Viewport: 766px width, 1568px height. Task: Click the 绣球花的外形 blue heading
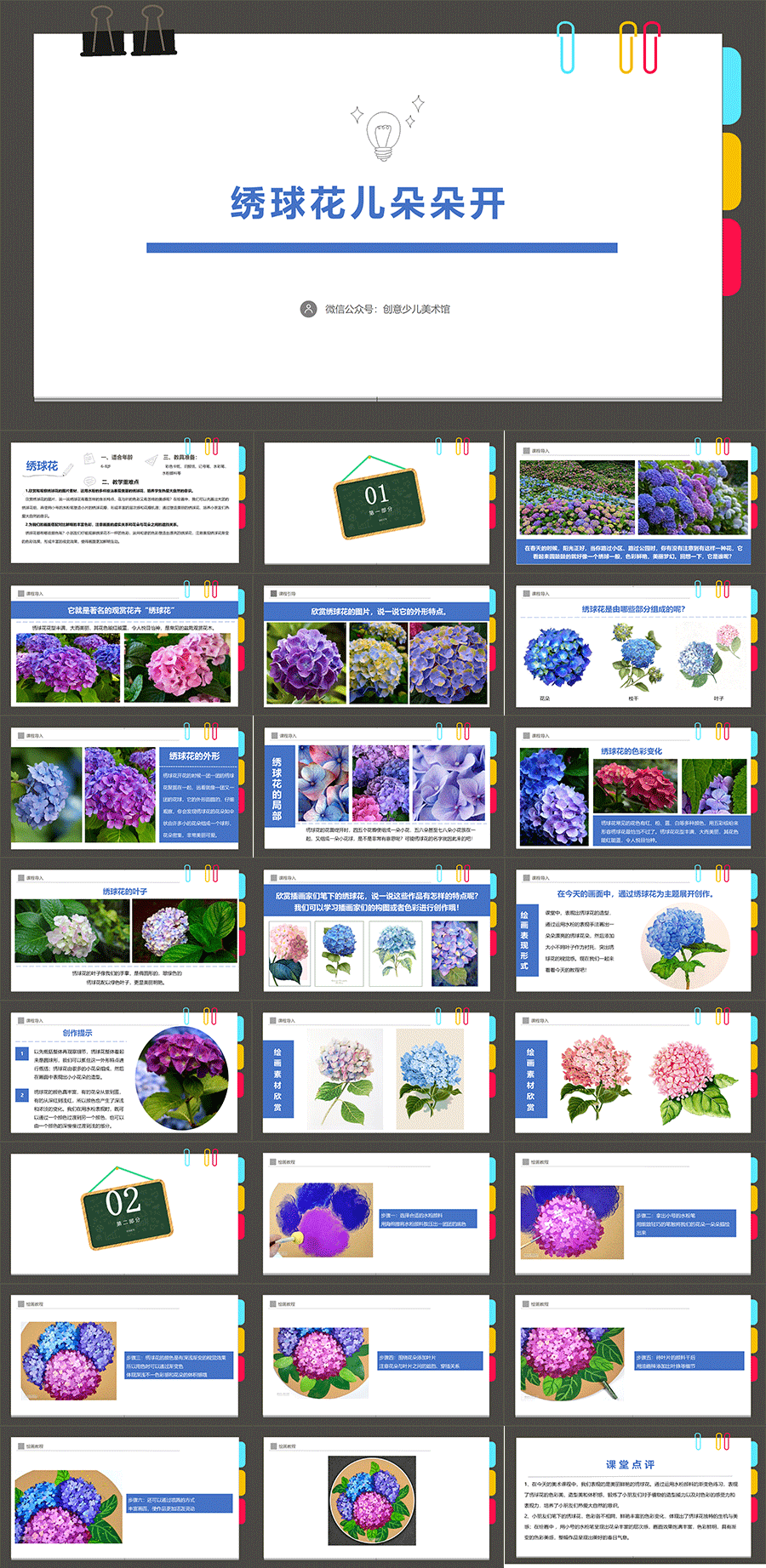[194, 755]
